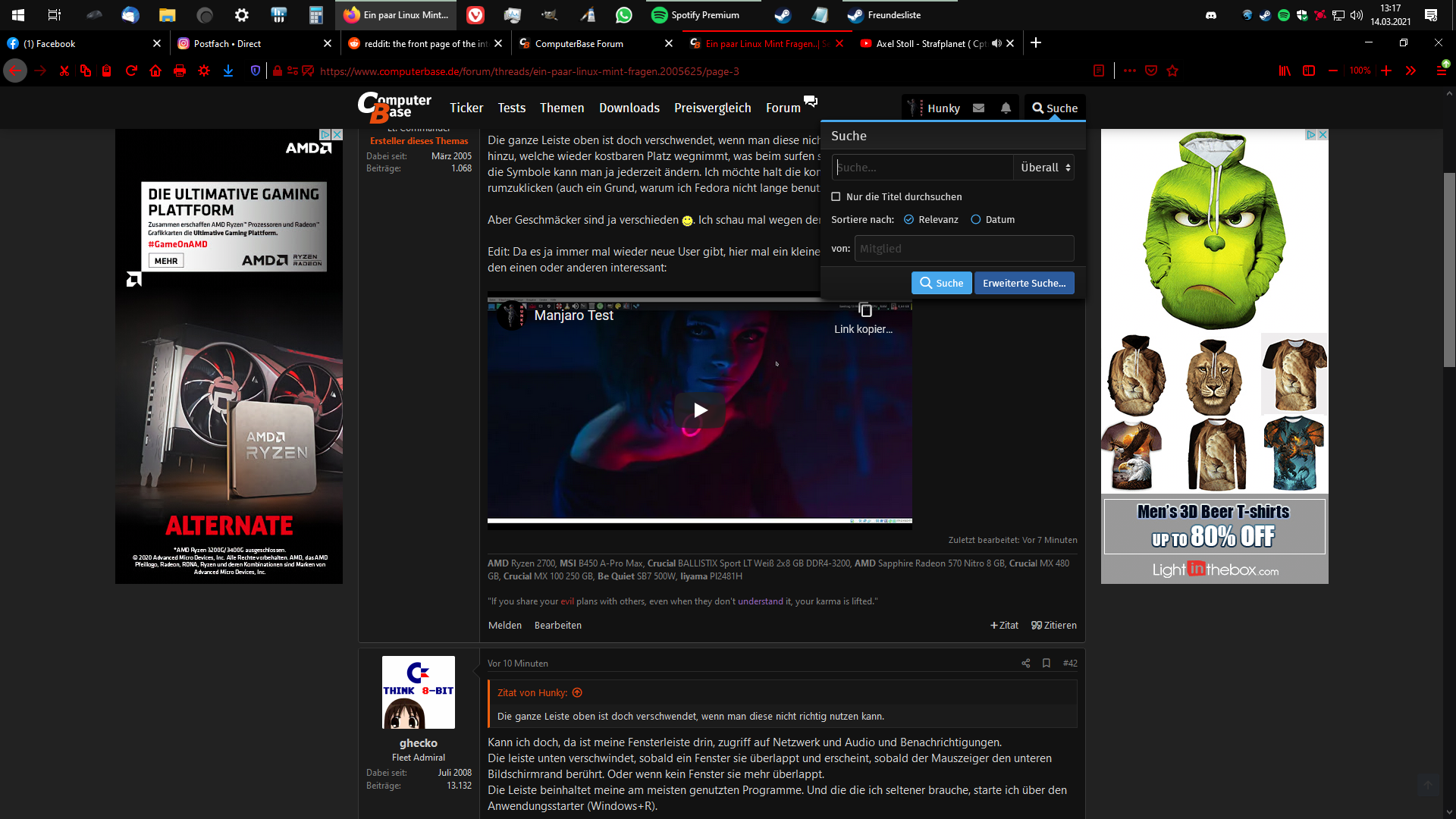
Task: Bookmark this page with the star icon
Action: pyautogui.click(x=1172, y=71)
